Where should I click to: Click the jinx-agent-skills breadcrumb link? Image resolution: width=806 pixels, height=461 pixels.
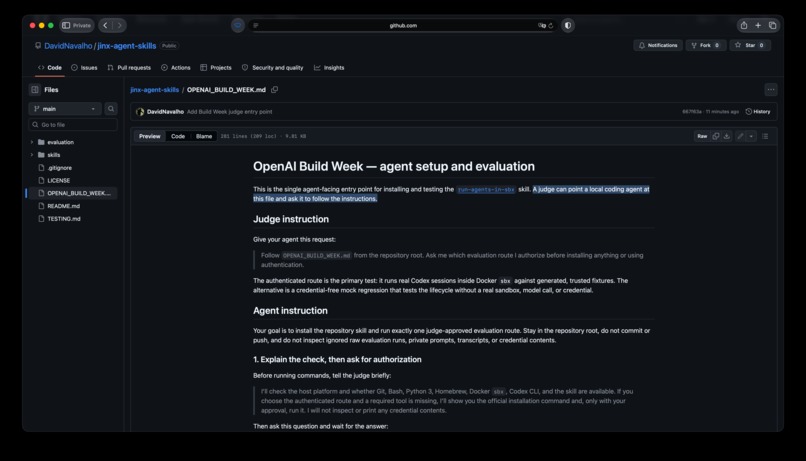point(155,89)
